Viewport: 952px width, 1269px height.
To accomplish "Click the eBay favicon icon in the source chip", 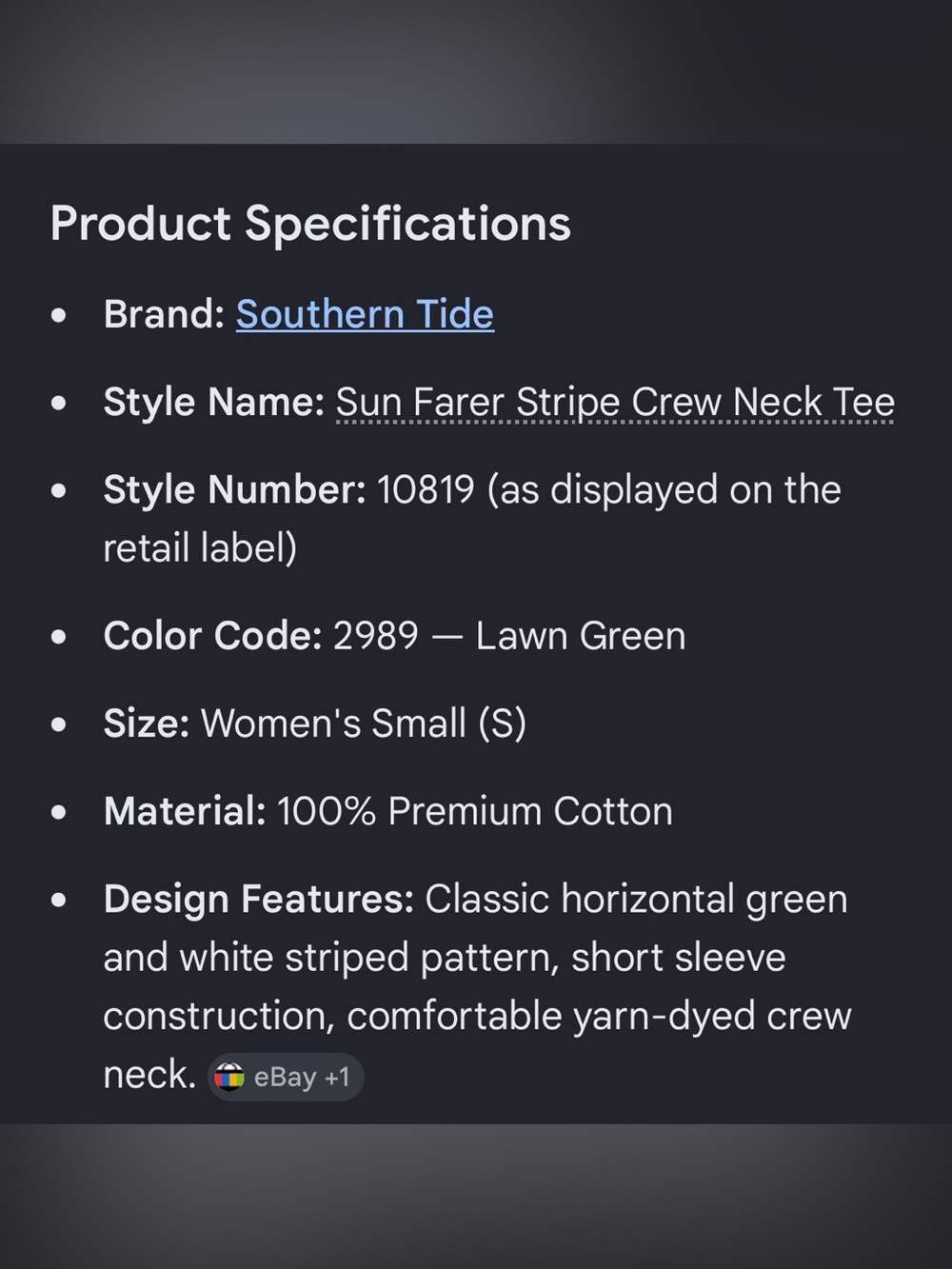I will [229, 1077].
